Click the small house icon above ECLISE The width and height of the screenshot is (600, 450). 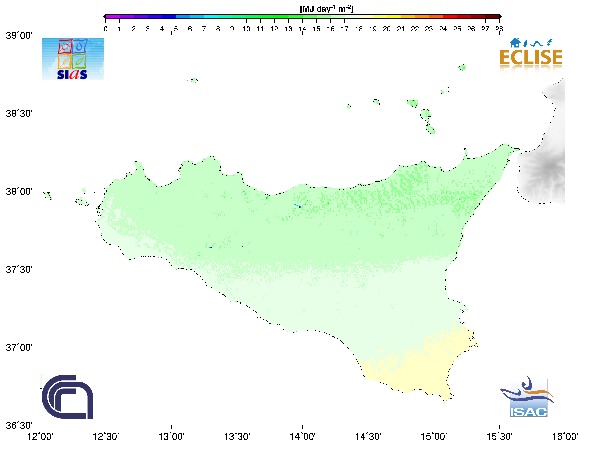515,42
